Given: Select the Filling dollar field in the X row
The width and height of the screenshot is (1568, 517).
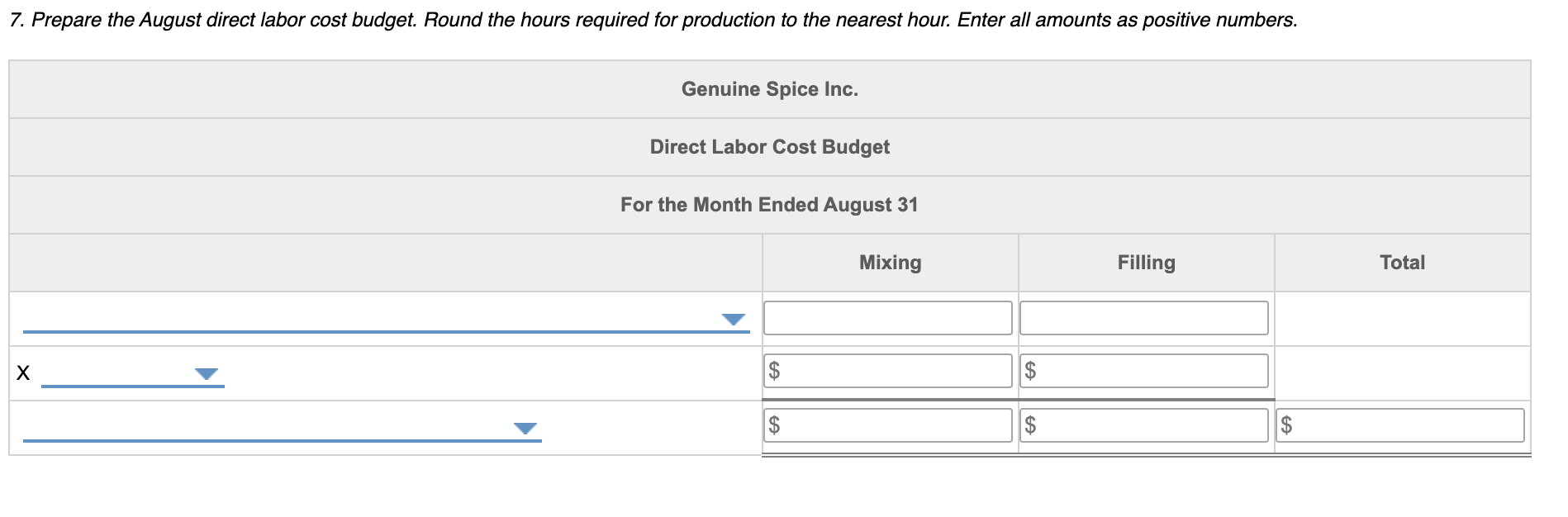Looking at the screenshot, I should [x=1144, y=371].
